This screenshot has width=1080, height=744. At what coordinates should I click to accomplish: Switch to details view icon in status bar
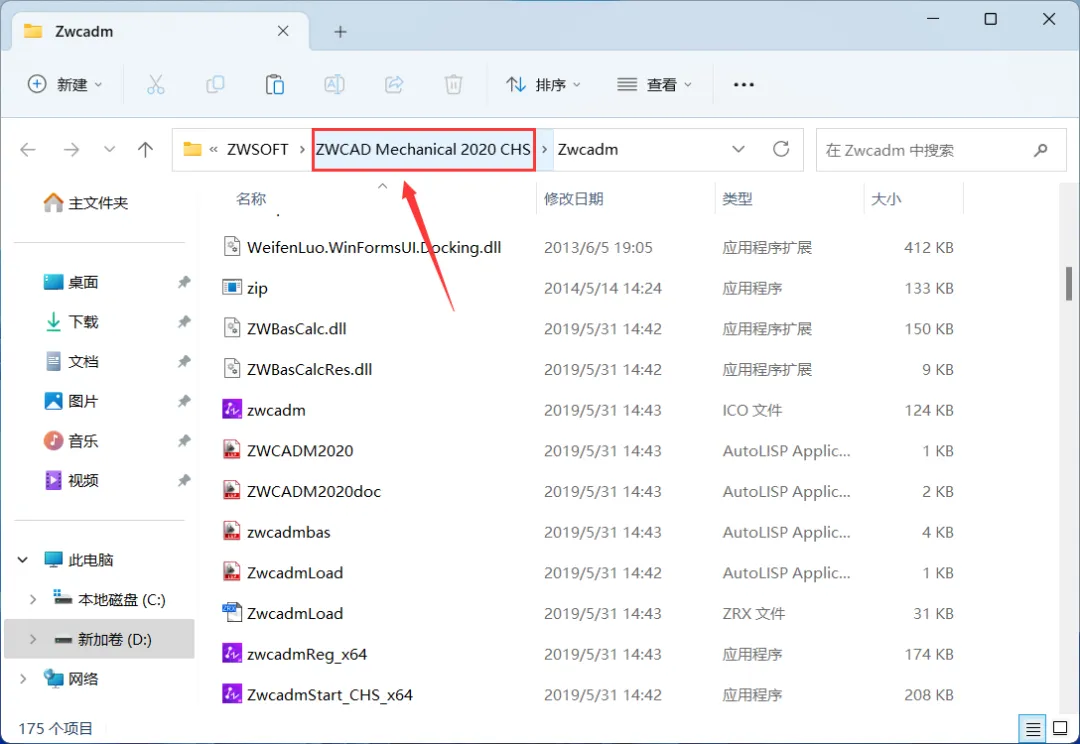coord(1032,728)
